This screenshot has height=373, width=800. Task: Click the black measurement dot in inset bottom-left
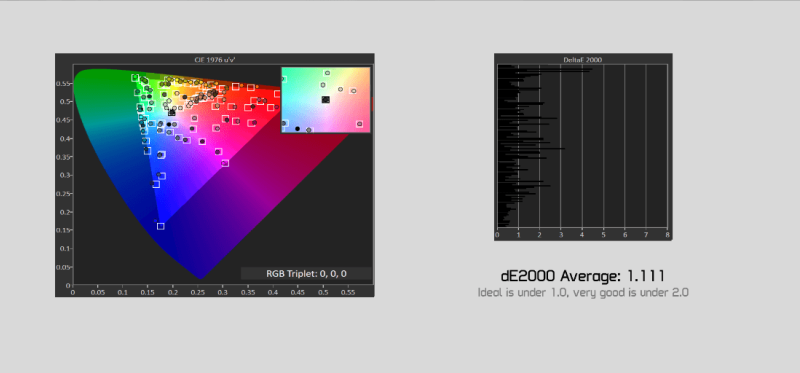click(297, 129)
